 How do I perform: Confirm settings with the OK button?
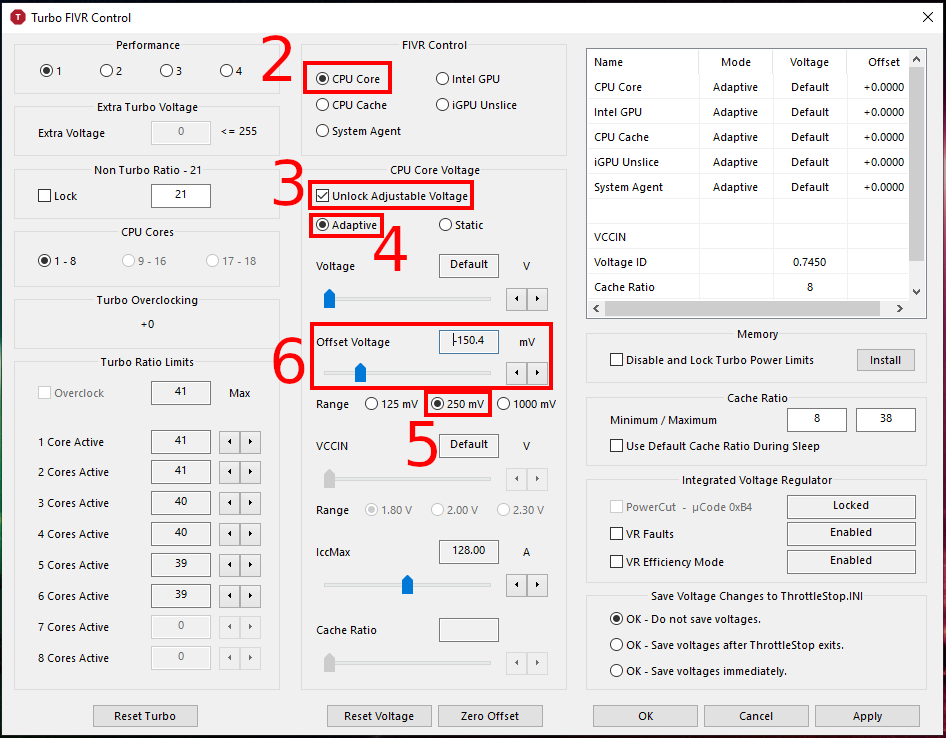tap(646, 716)
